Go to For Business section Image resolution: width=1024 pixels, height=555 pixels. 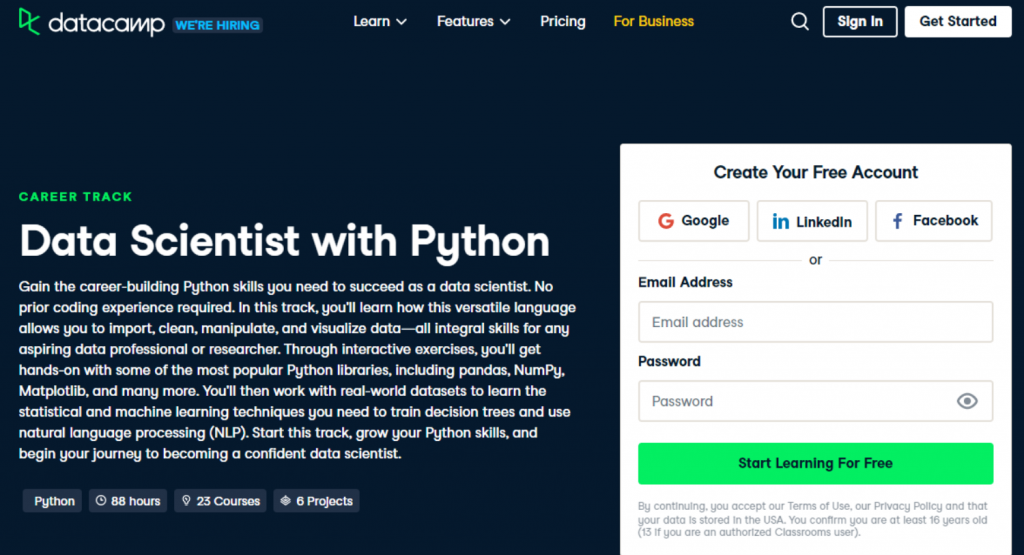[x=653, y=21]
